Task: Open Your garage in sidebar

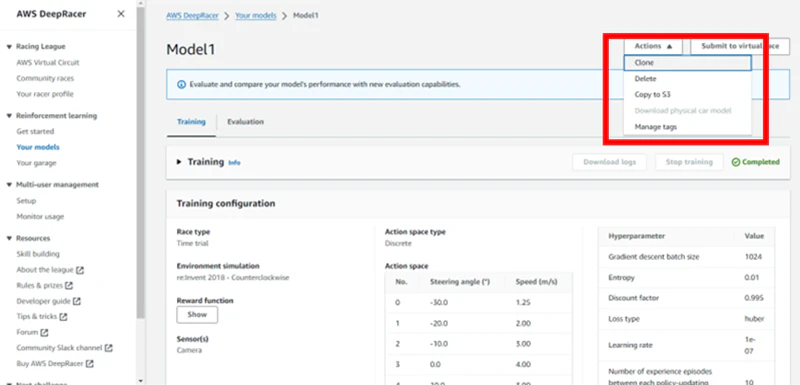Action: pos(36,163)
